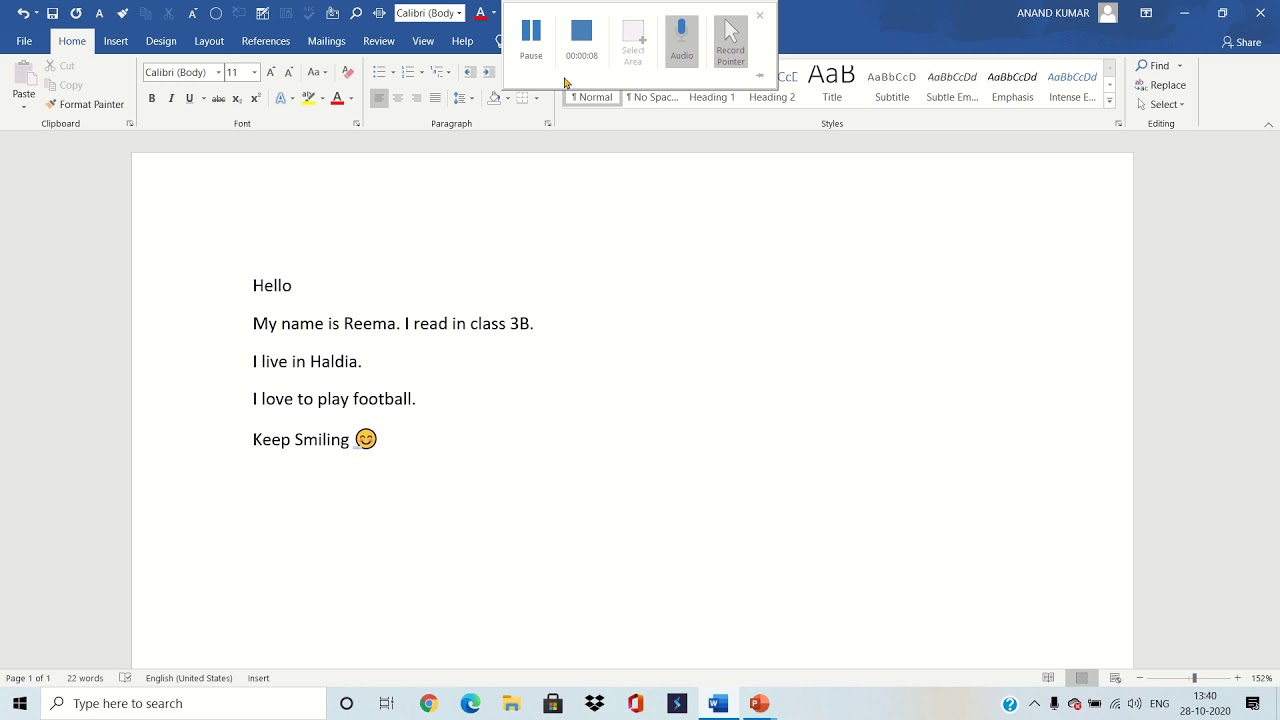This screenshot has width=1280, height=720.
Task: Switch to the References tab
Action: pyautogui.click(x=266, y=41)
